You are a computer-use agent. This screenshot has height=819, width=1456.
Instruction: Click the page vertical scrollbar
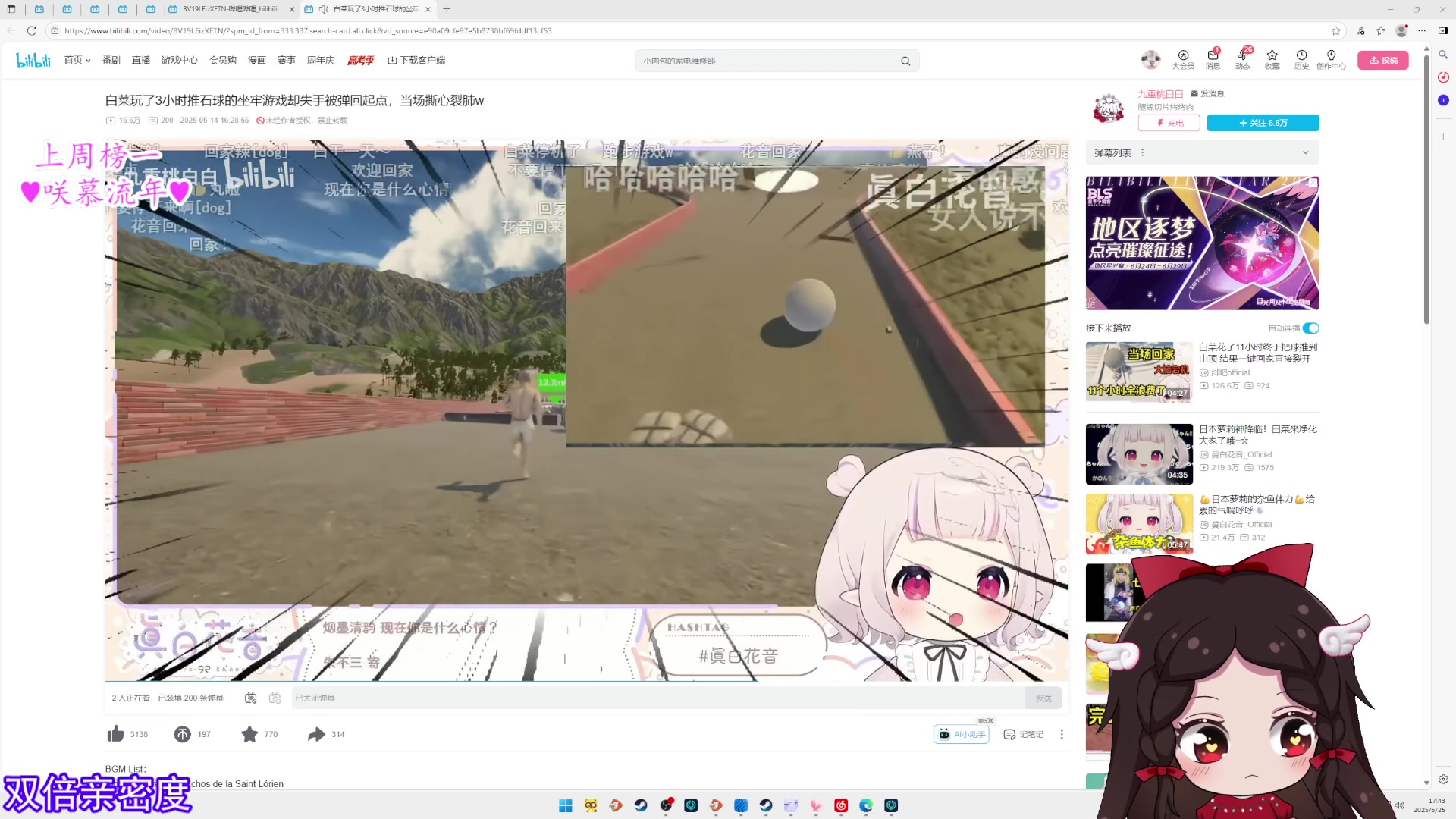[x=1426, y=190]
